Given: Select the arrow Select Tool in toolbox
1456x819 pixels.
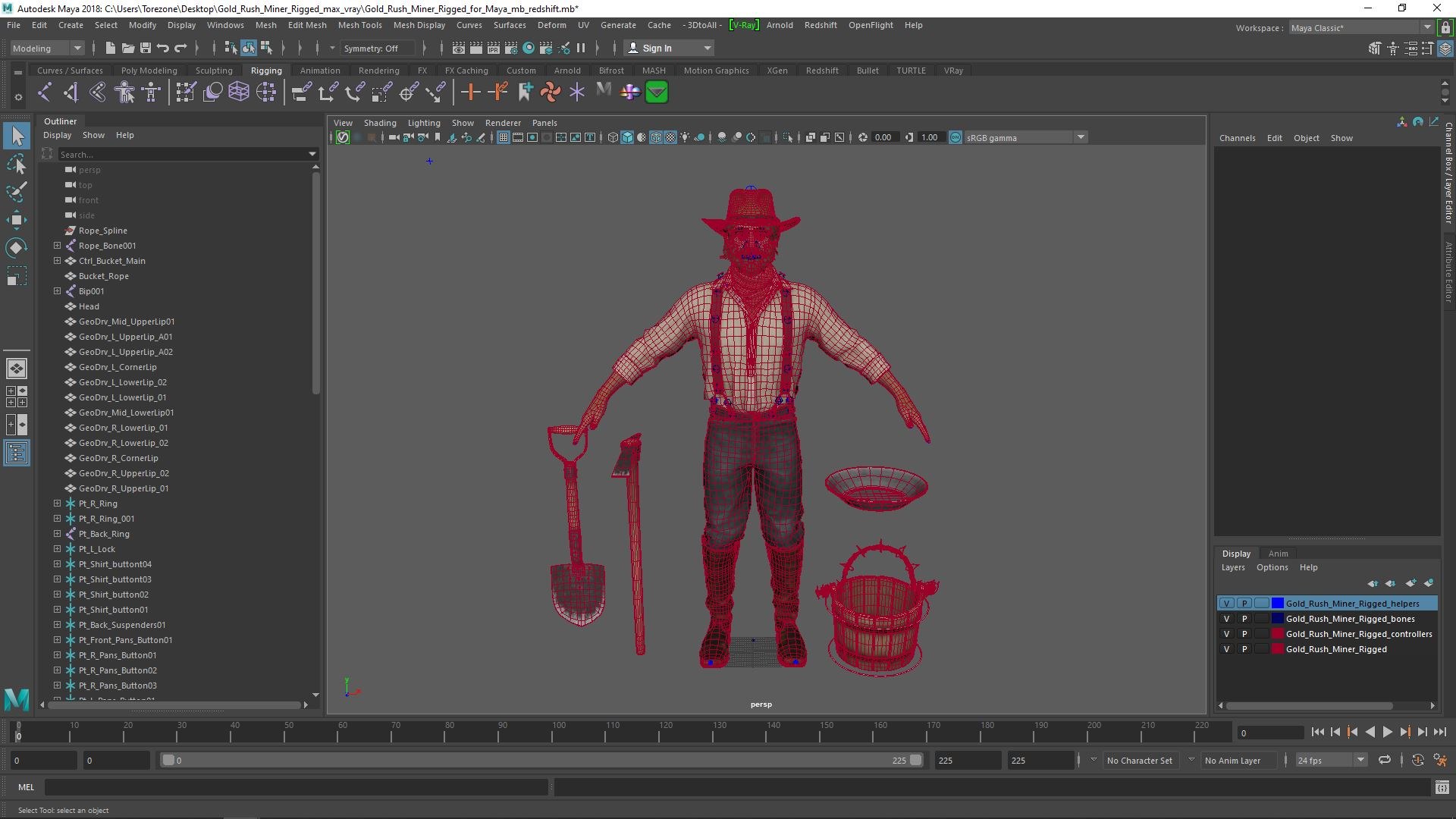Looking at the screenshot, I should [17, 136].
